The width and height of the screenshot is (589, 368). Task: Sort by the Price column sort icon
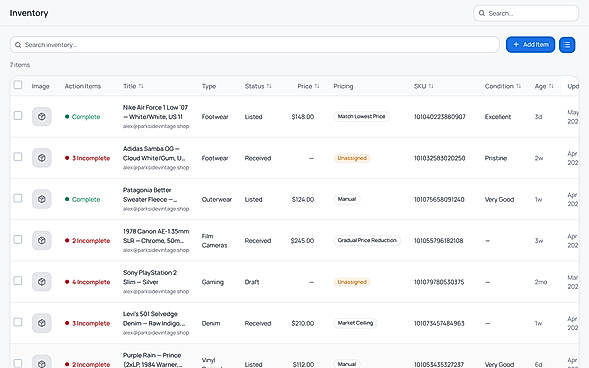point(317,86)
